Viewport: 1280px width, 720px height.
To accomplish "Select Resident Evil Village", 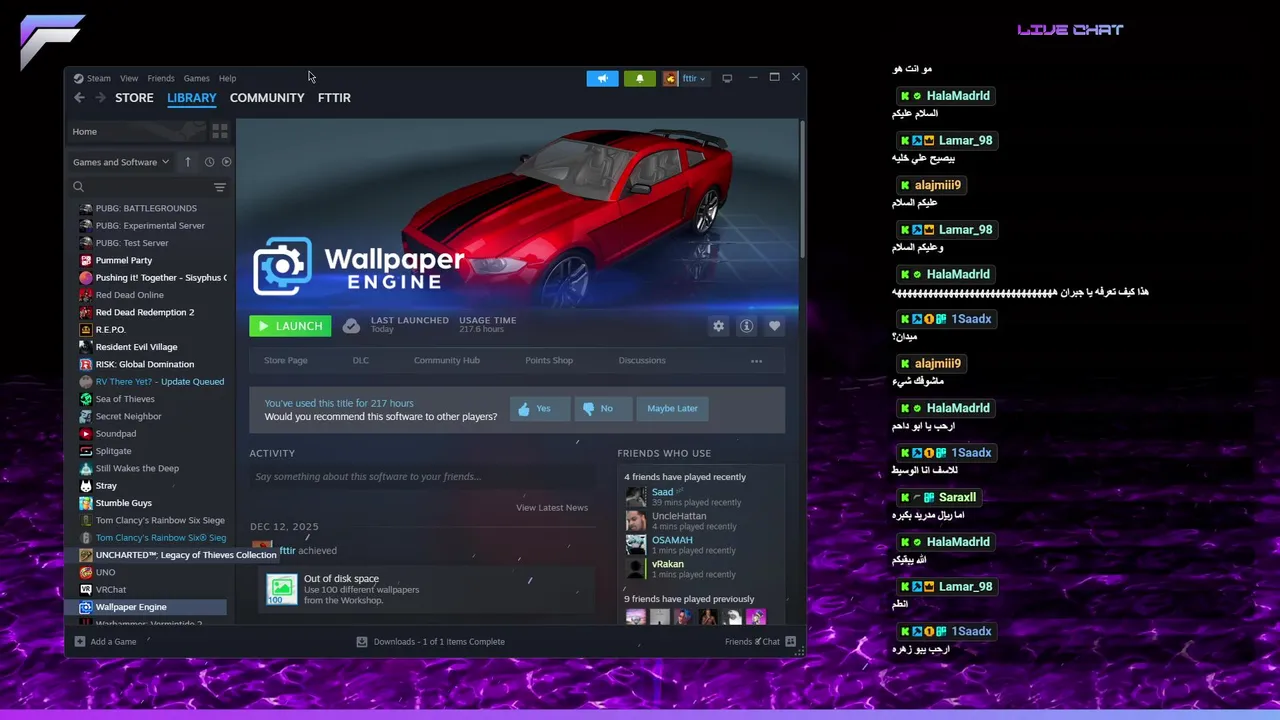I will tap(136, 347).
